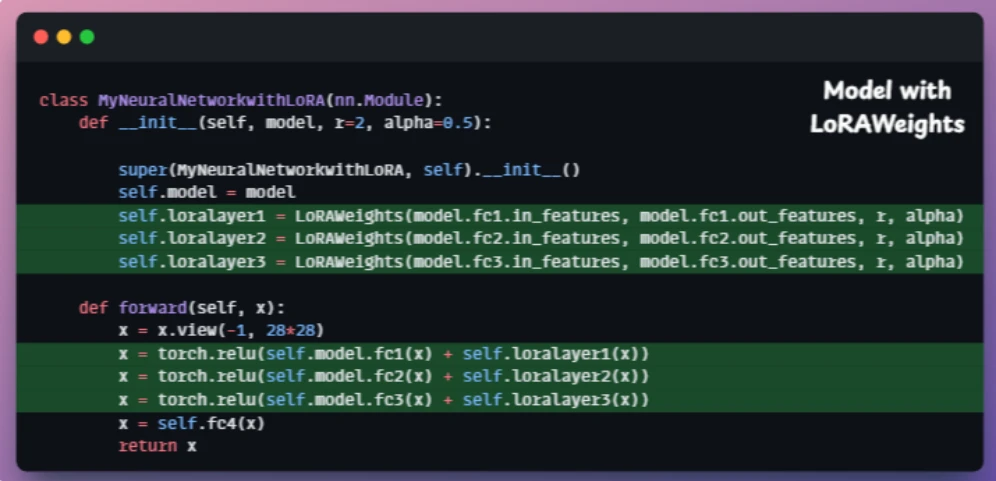Click the super() call line

(349, 170)
